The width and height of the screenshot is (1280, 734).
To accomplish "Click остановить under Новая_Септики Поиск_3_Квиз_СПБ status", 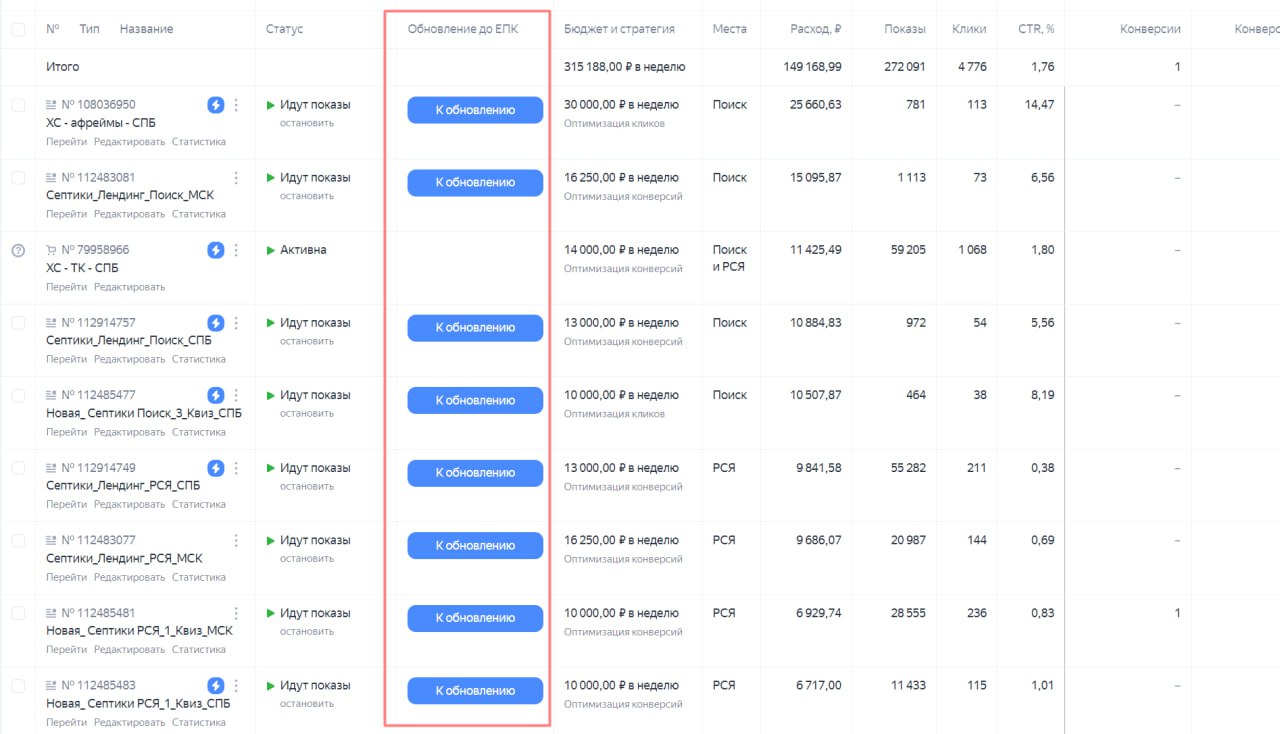I will [x=307, y=413].
